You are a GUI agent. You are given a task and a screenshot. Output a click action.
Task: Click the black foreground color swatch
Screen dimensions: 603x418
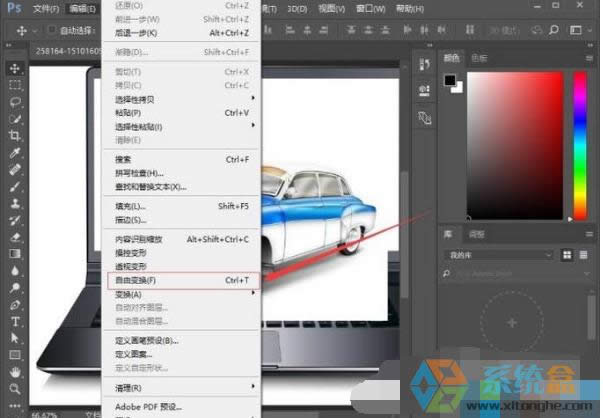[x=450, y=80]
